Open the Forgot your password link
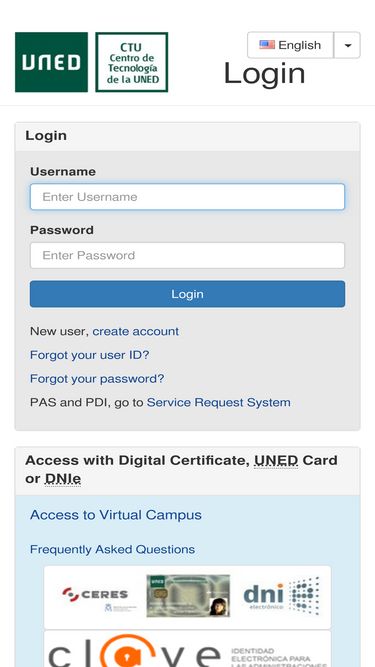Screen dimensions: 375x667 point(97,379)
